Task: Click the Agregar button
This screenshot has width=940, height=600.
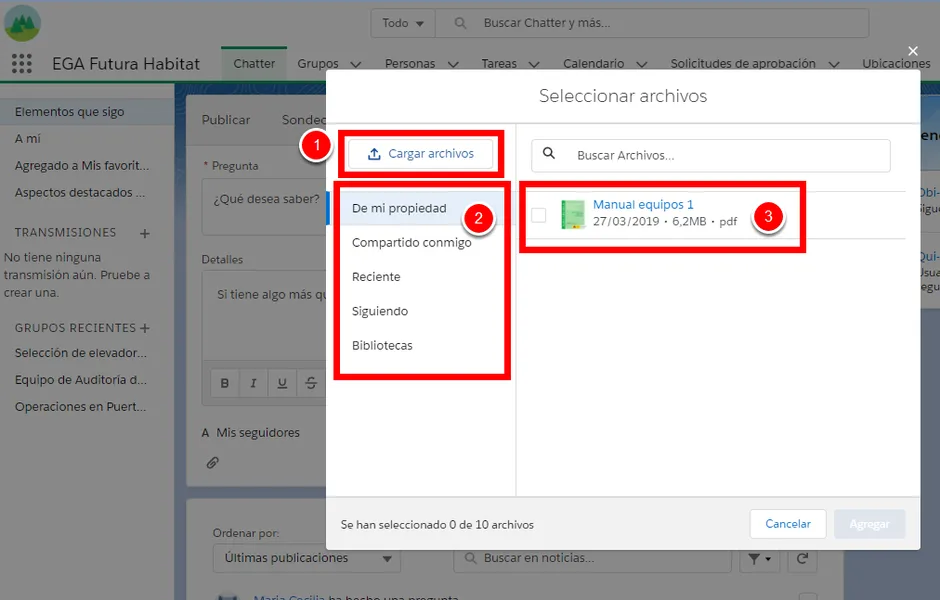Action: [x=869, y=524]
